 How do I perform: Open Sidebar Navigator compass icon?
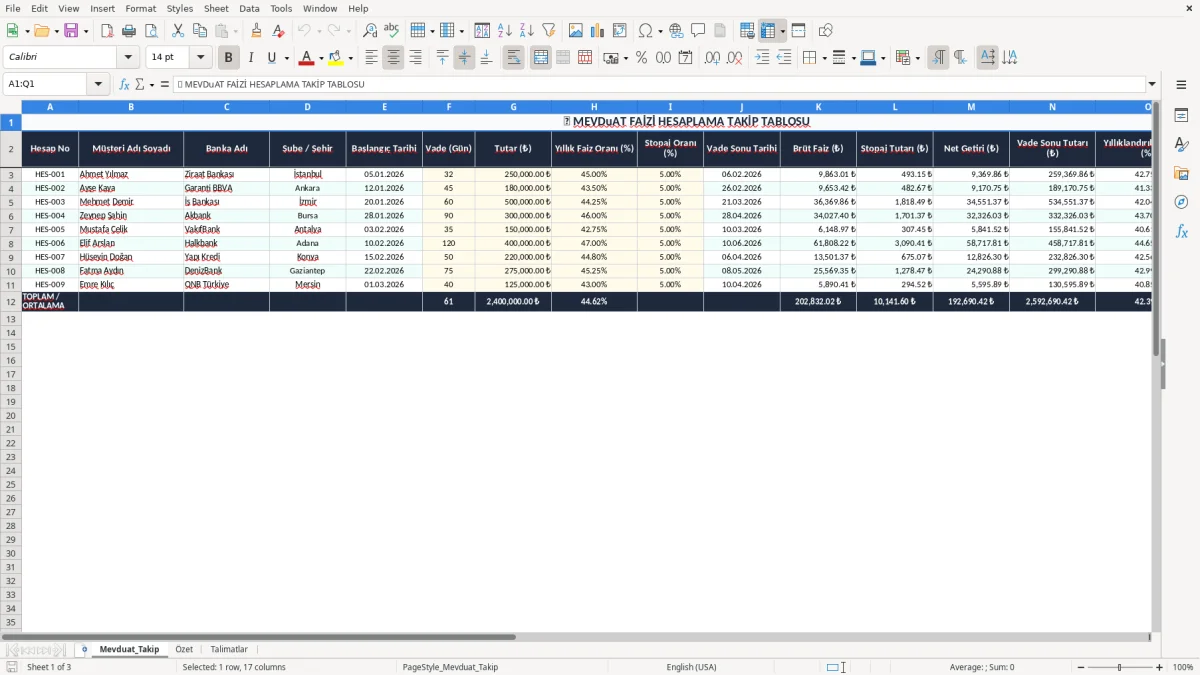(x=1182, y=202)
